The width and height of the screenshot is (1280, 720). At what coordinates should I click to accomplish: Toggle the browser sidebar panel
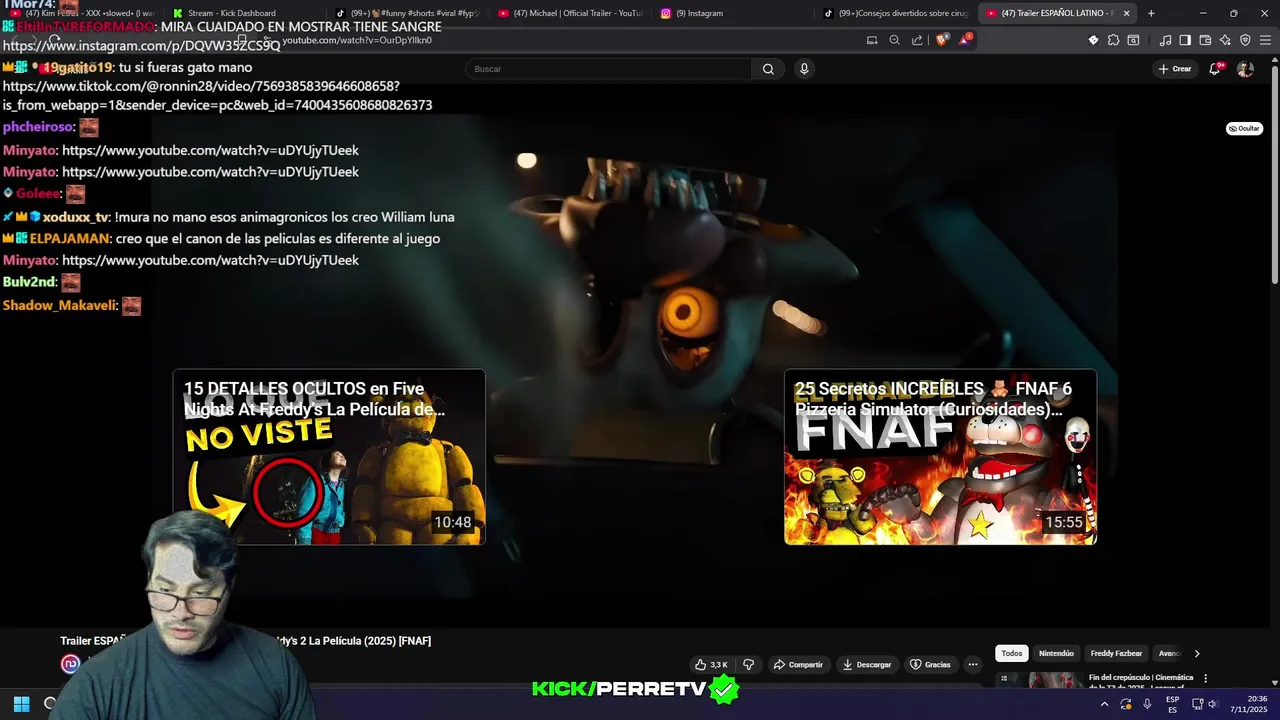point(1185,40)
